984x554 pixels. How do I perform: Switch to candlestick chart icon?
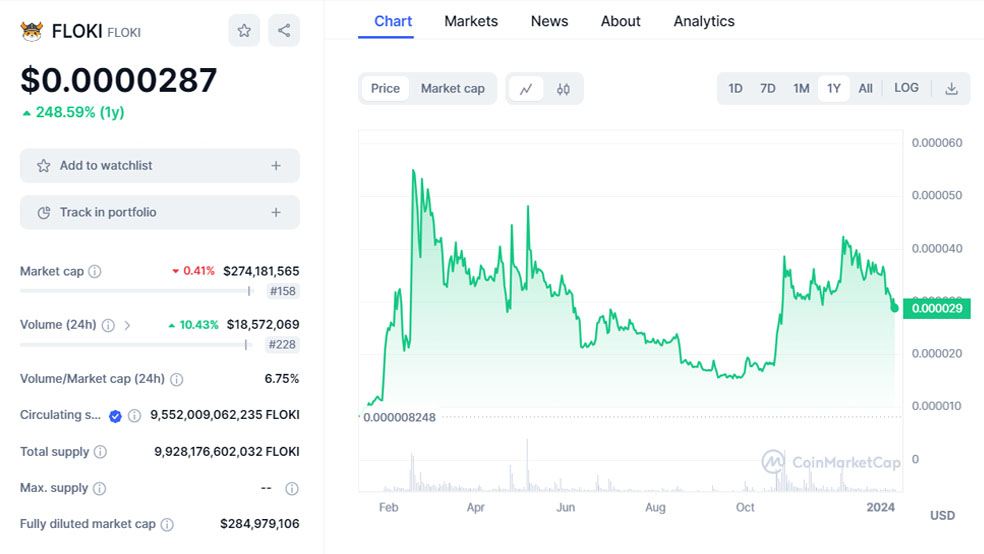click(563, 89)
